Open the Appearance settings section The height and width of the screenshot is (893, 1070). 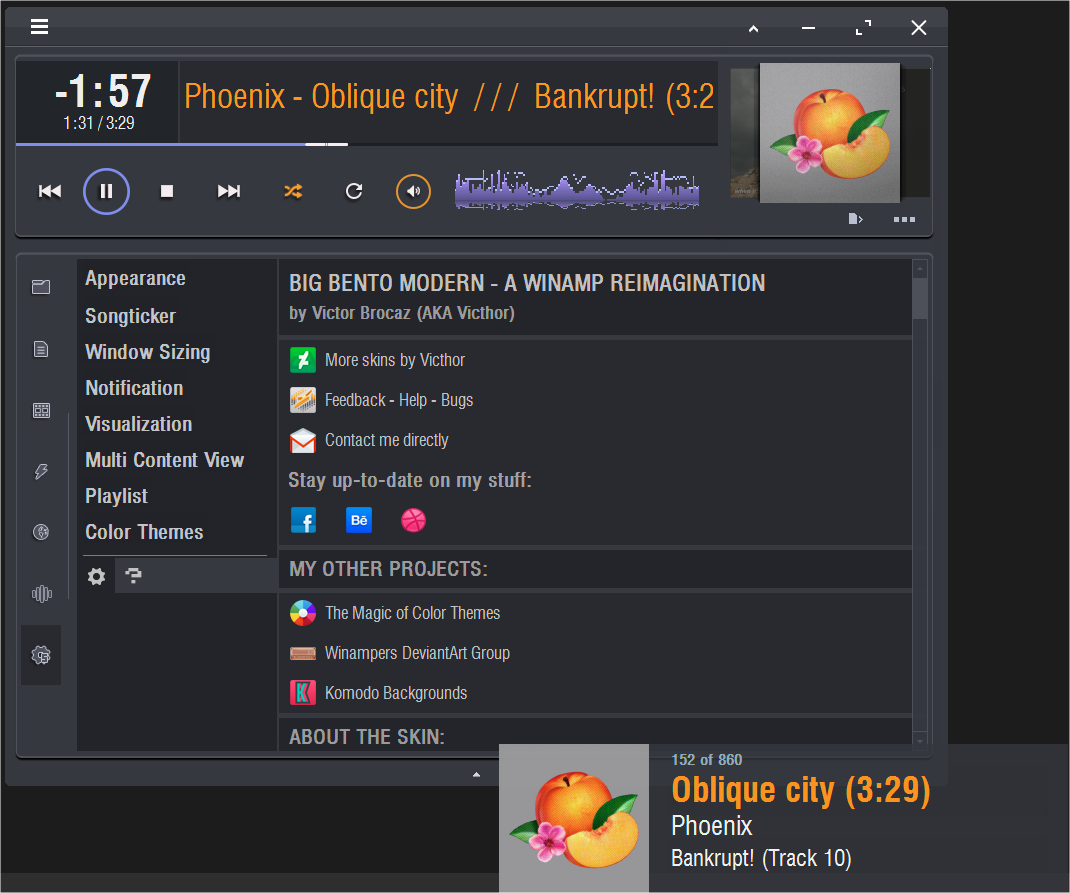point(135,278)
